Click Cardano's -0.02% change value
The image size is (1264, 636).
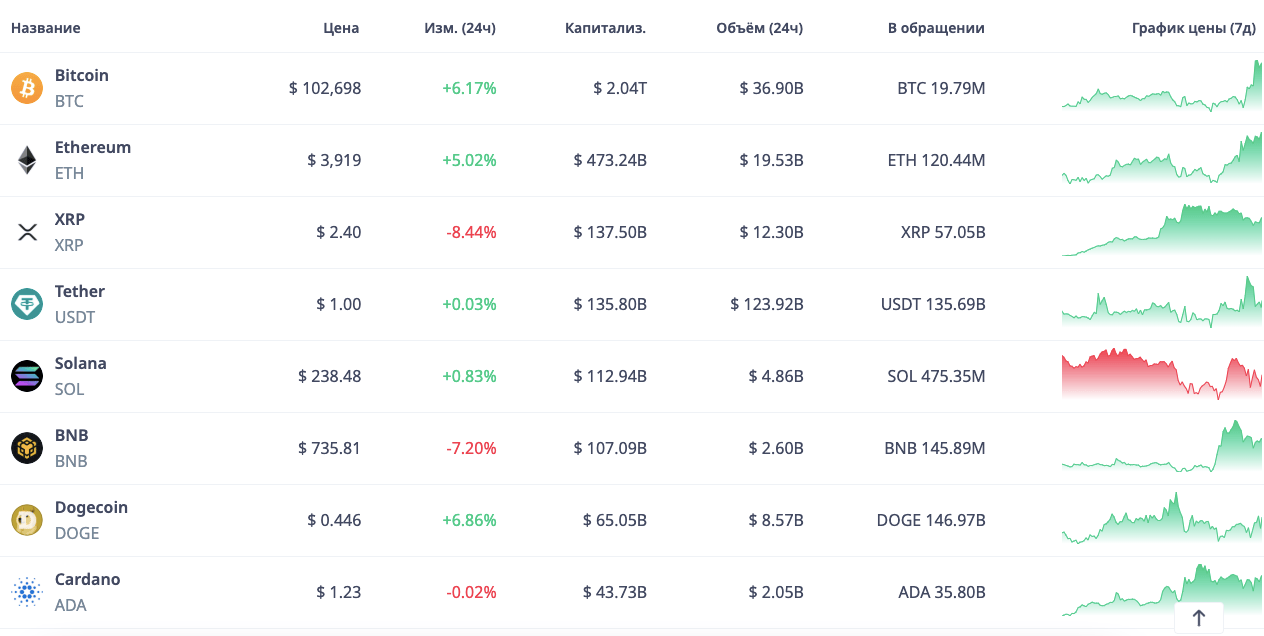[471, 592]
